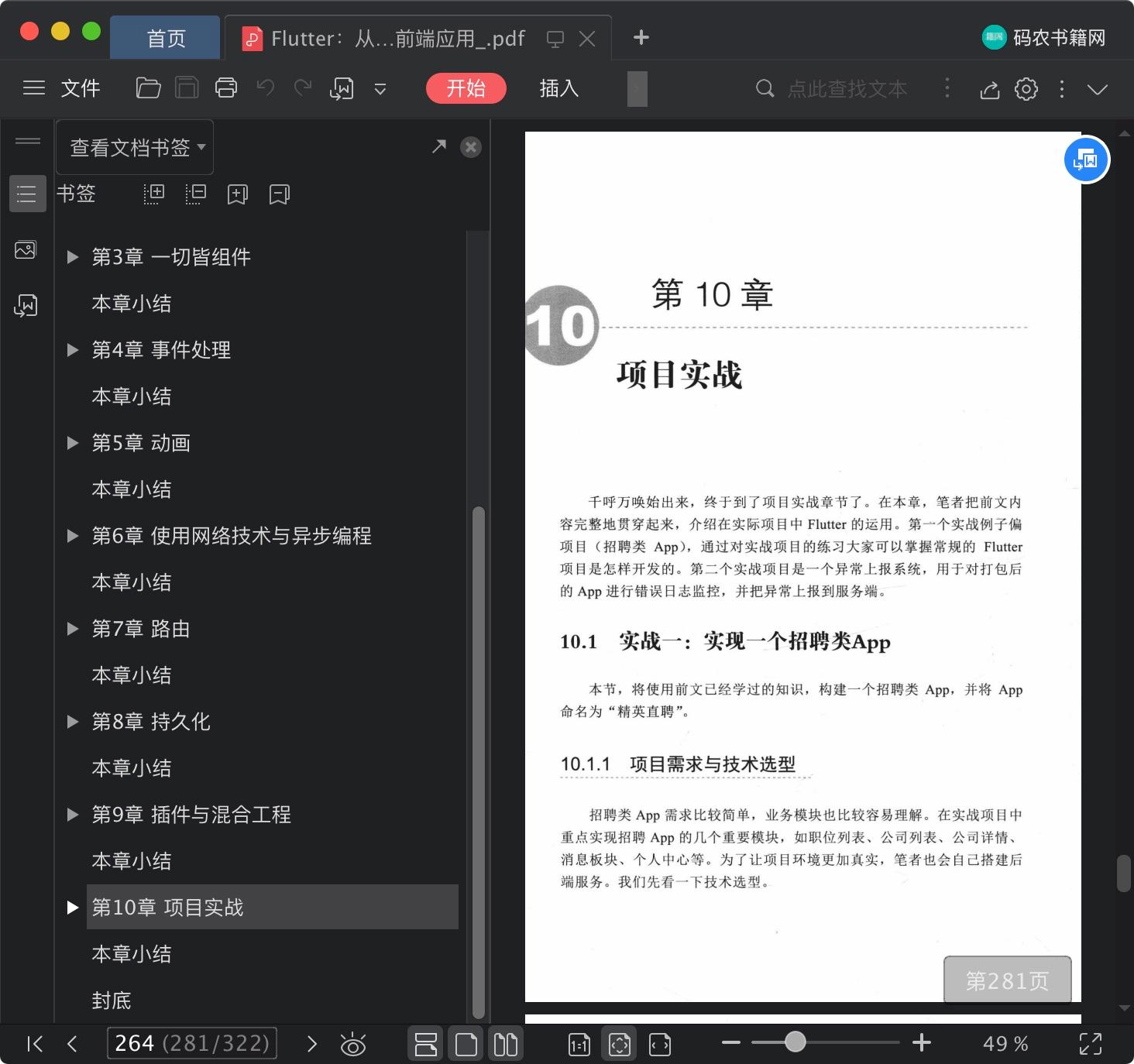Go to first page button
Screen dimensions: 1134x1064
(35, 1044)
